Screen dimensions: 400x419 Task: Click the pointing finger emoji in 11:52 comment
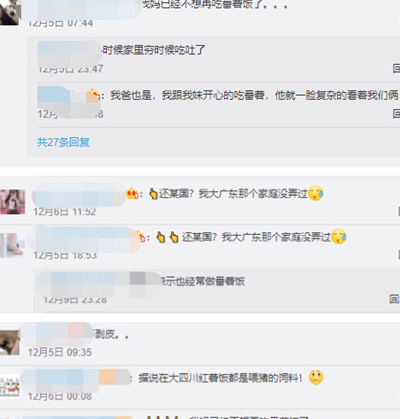coord(153,194)
